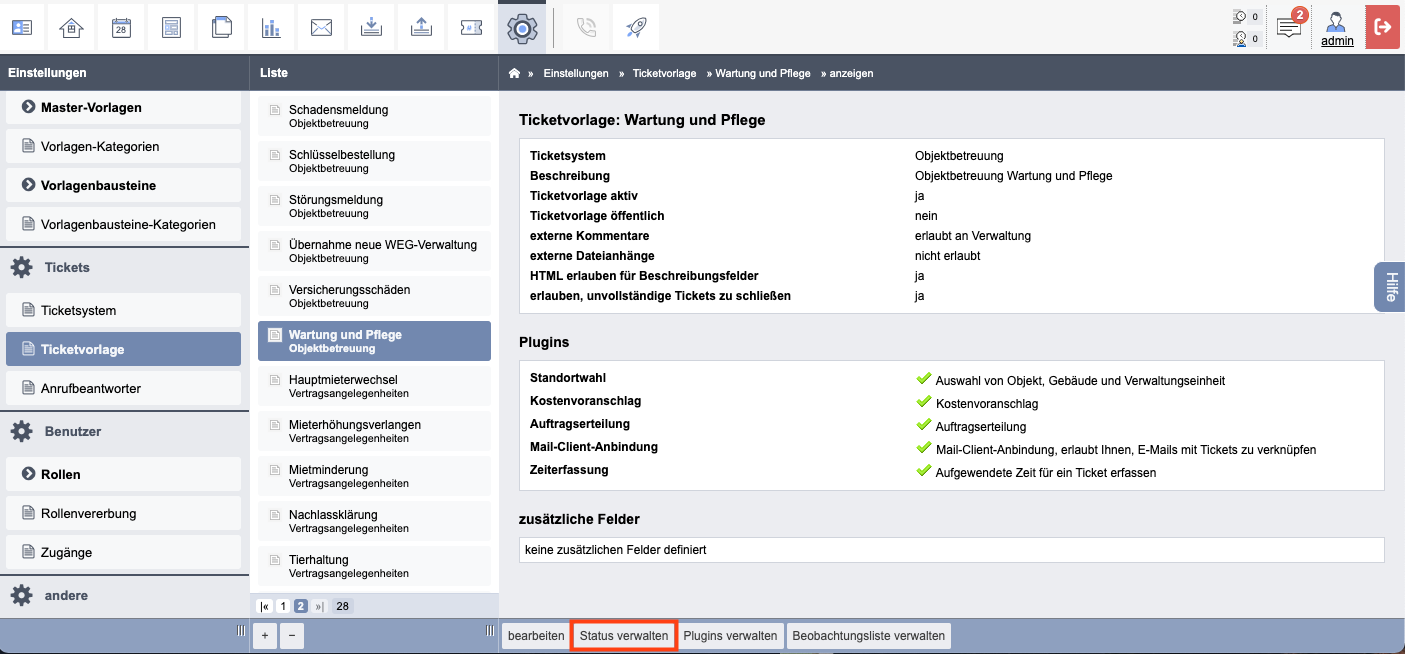
Task: Open Ticketsystem settings entry
Action: (x=124, y=310)
